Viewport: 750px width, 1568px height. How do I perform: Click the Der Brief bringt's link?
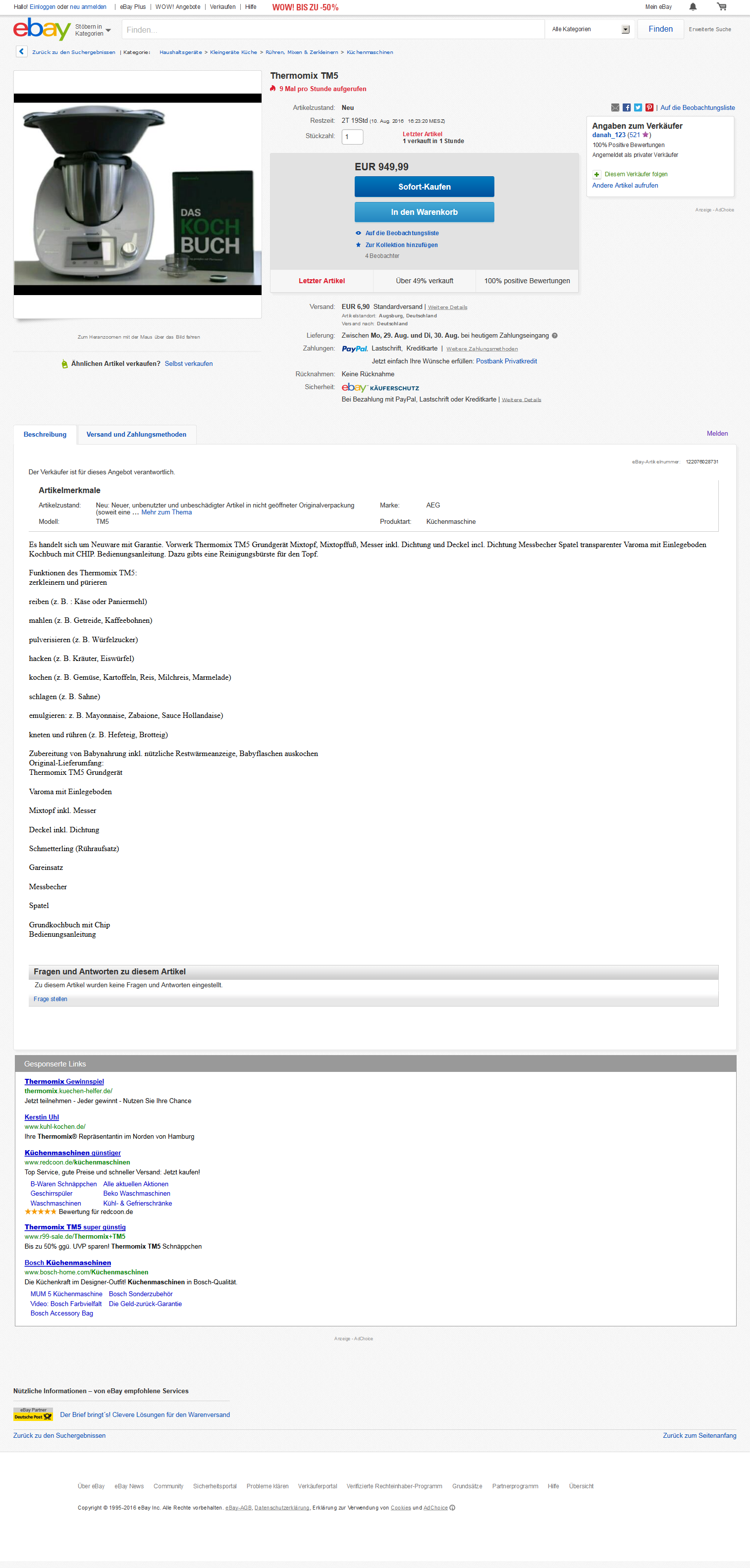(x=145, y=1415)
